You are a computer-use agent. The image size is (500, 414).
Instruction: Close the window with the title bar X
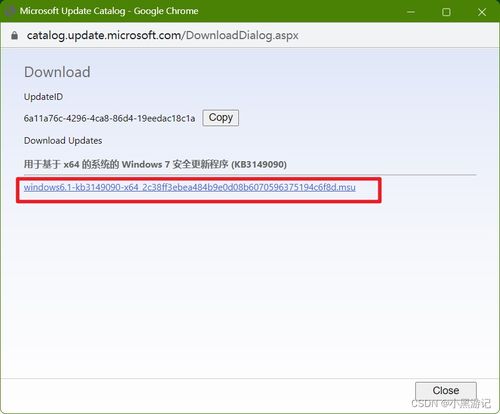point(482,12)
